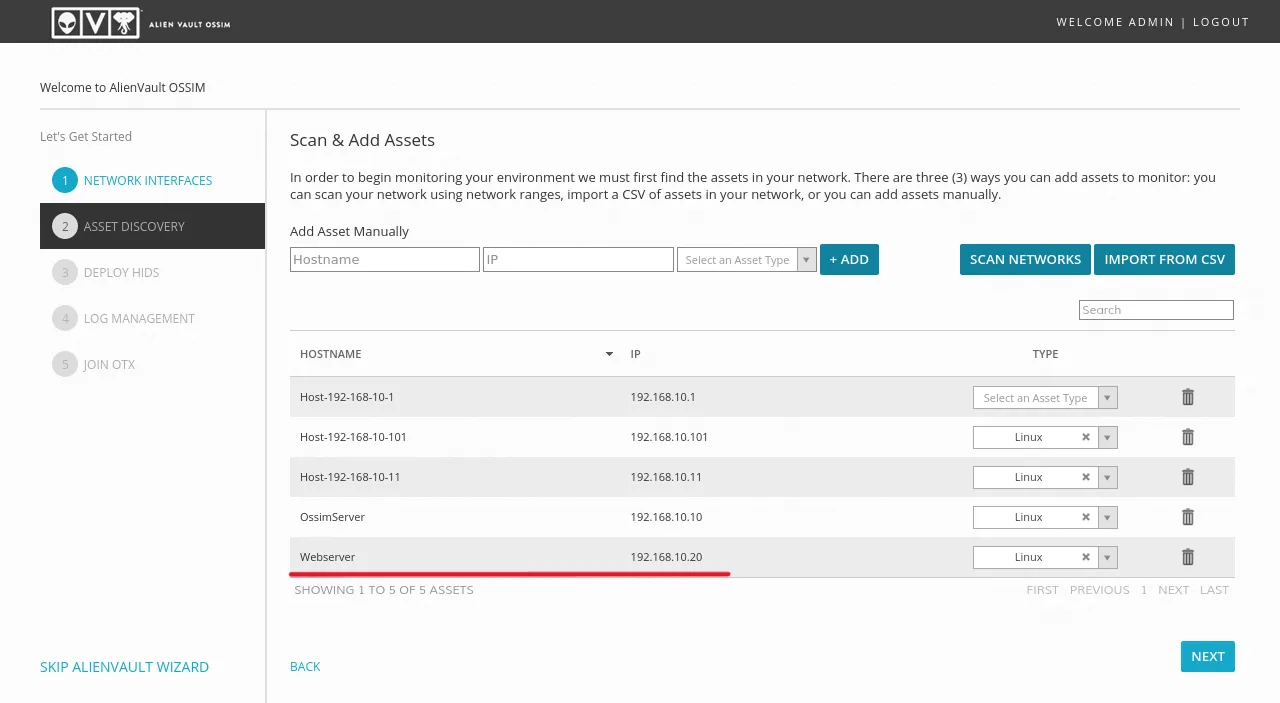Select Log Management step in sidebar
The image size is (1280, 703).
click(139, 319)
